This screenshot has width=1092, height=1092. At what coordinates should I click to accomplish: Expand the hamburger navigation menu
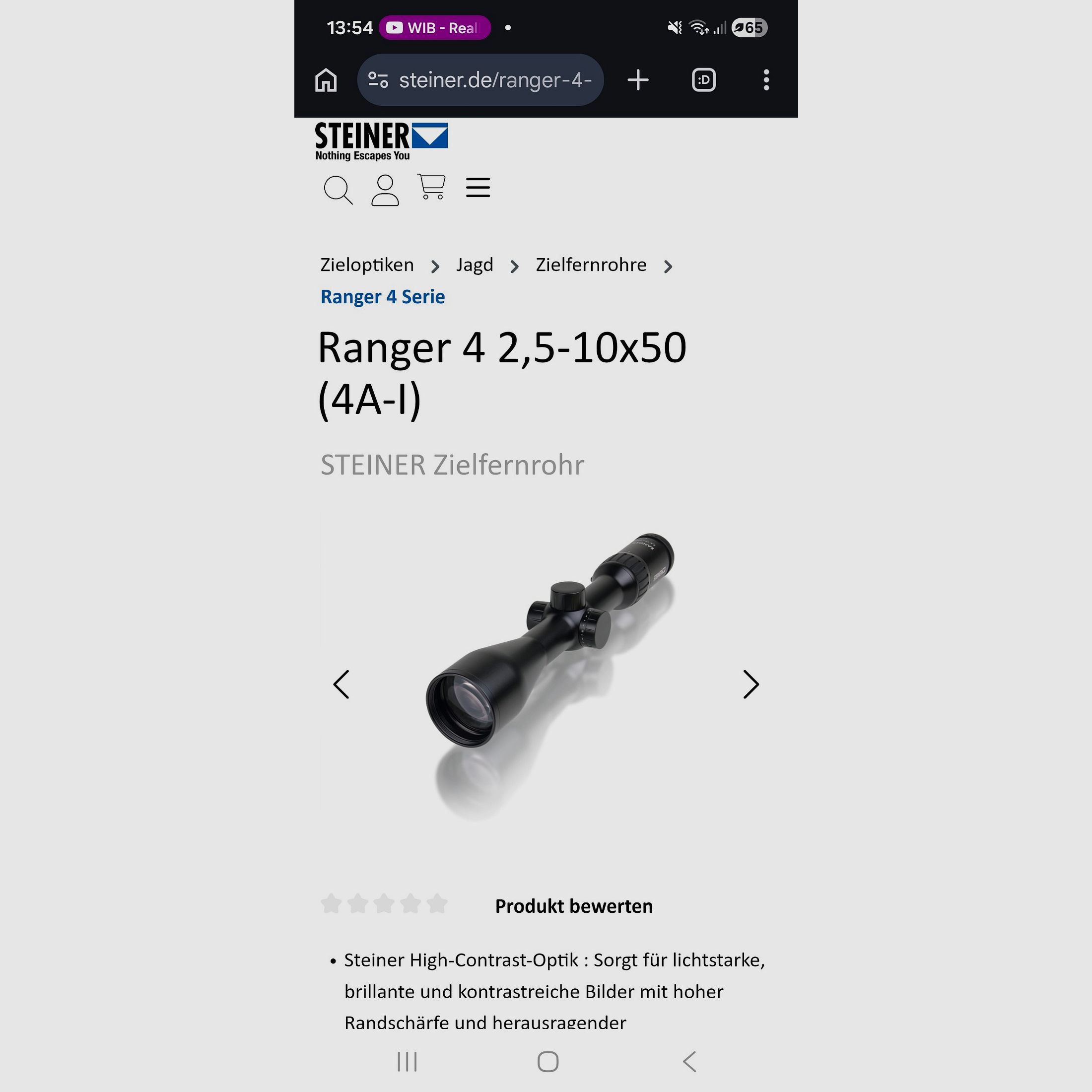[x=478, y=187]
